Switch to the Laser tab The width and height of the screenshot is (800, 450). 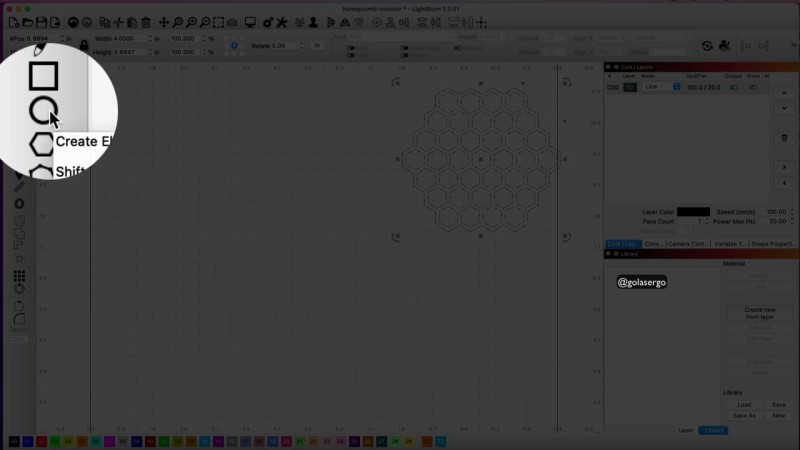pos(686,430)
